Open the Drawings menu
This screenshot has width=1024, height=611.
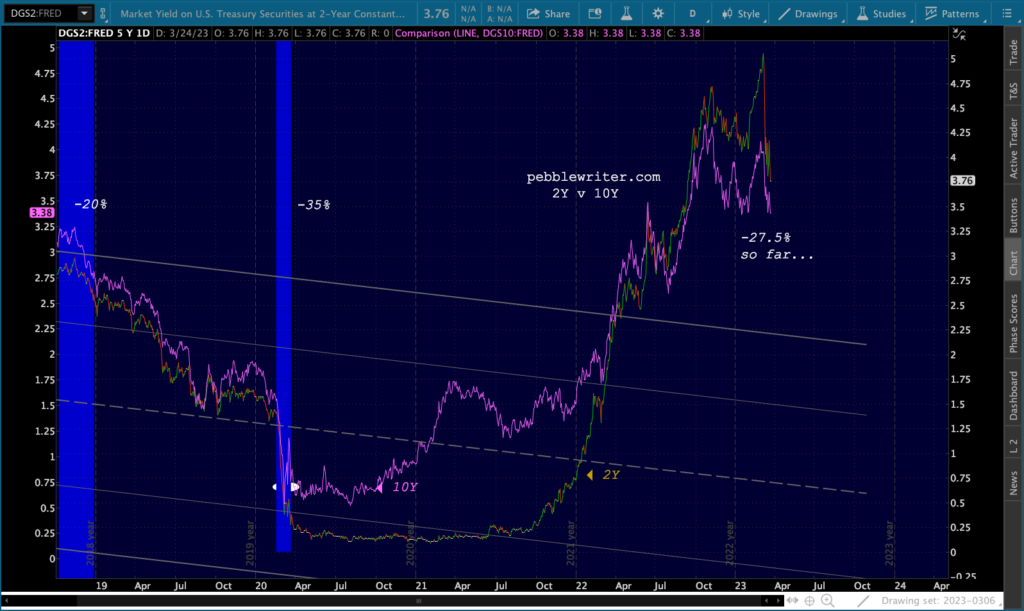coord(808,14)
